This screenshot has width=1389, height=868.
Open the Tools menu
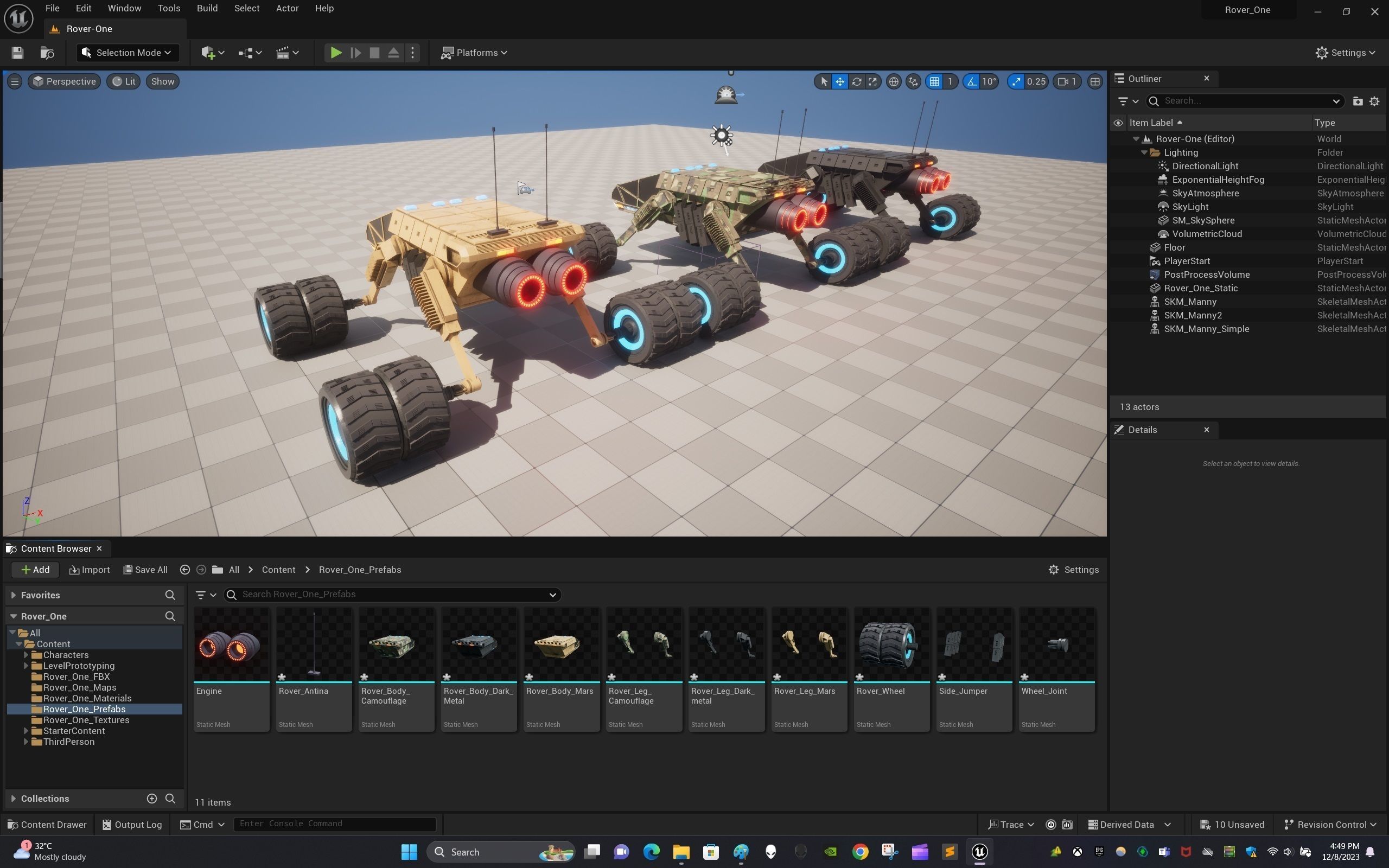pos(169,9)
